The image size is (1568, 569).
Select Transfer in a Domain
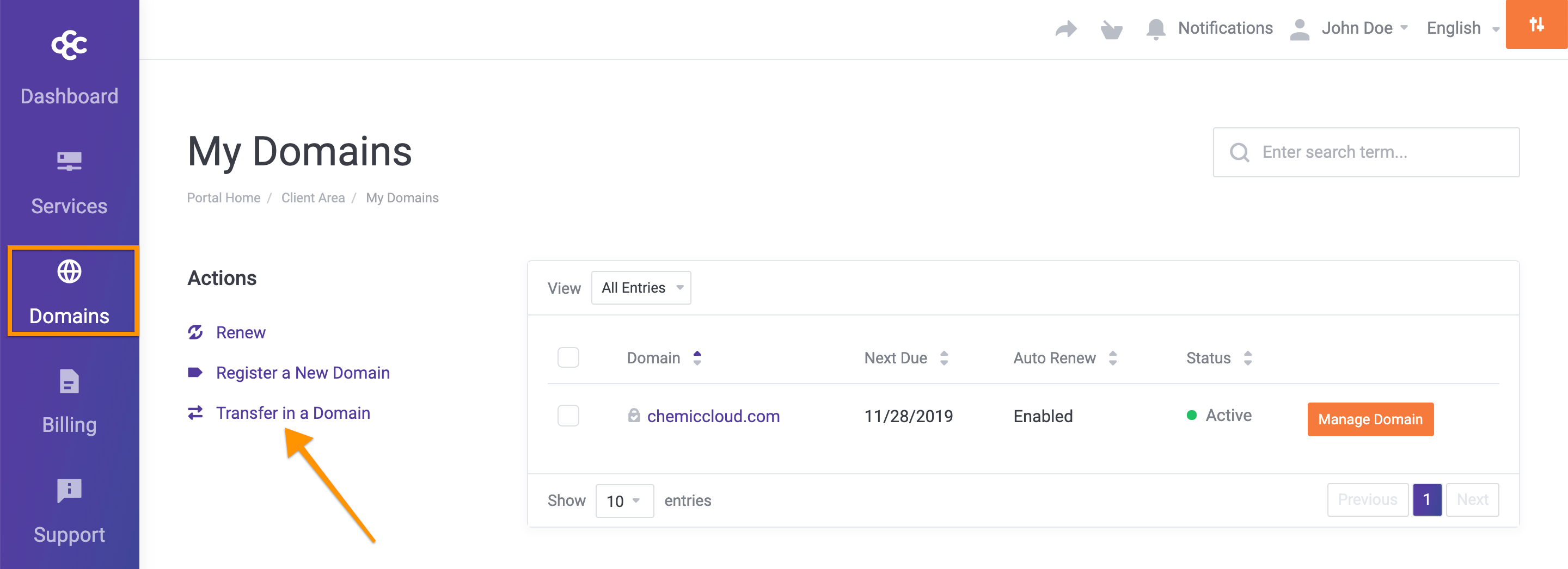pos(293,413)
